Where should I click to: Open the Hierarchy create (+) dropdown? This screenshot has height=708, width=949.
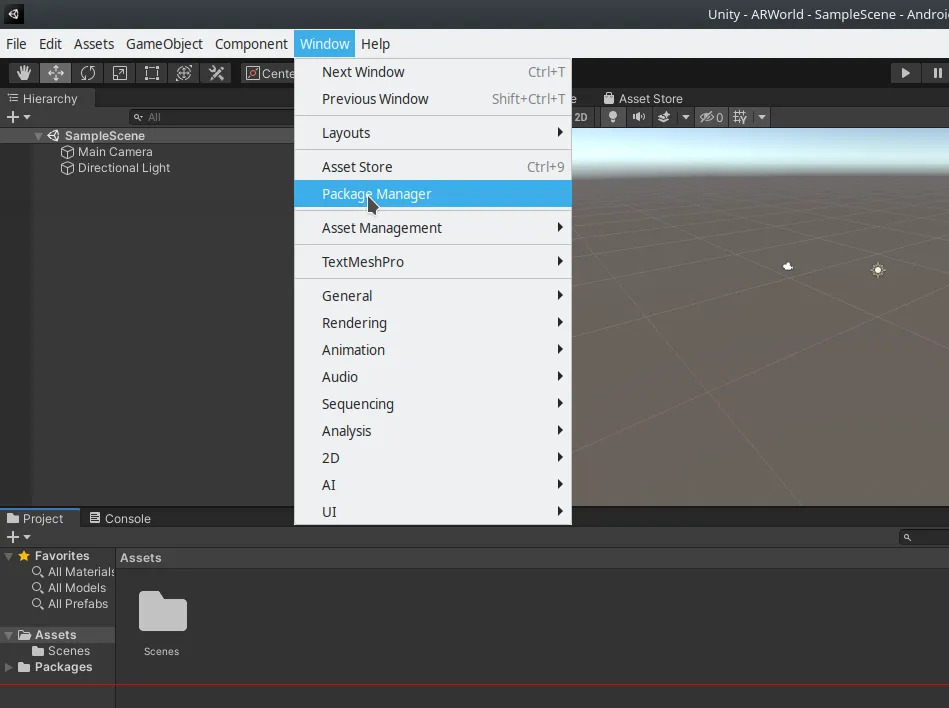tap(18, 117)
